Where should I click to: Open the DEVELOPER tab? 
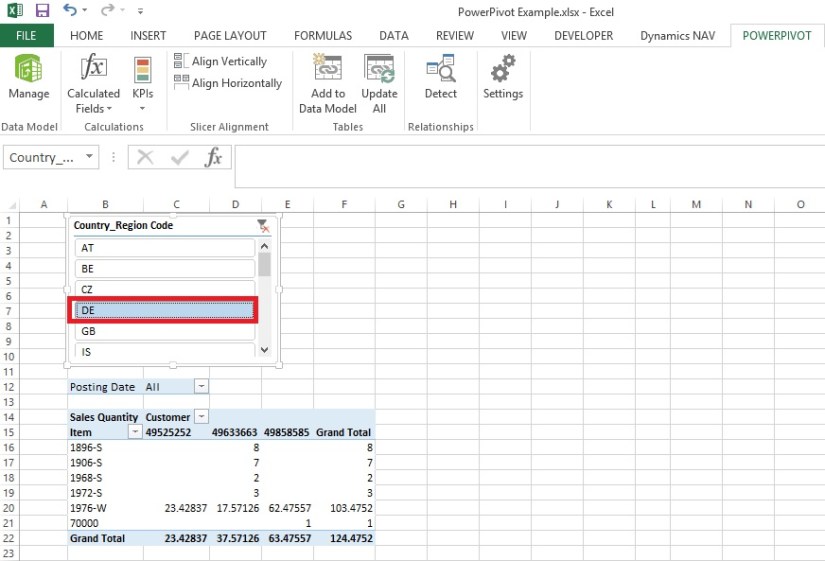tap(583, 36)
